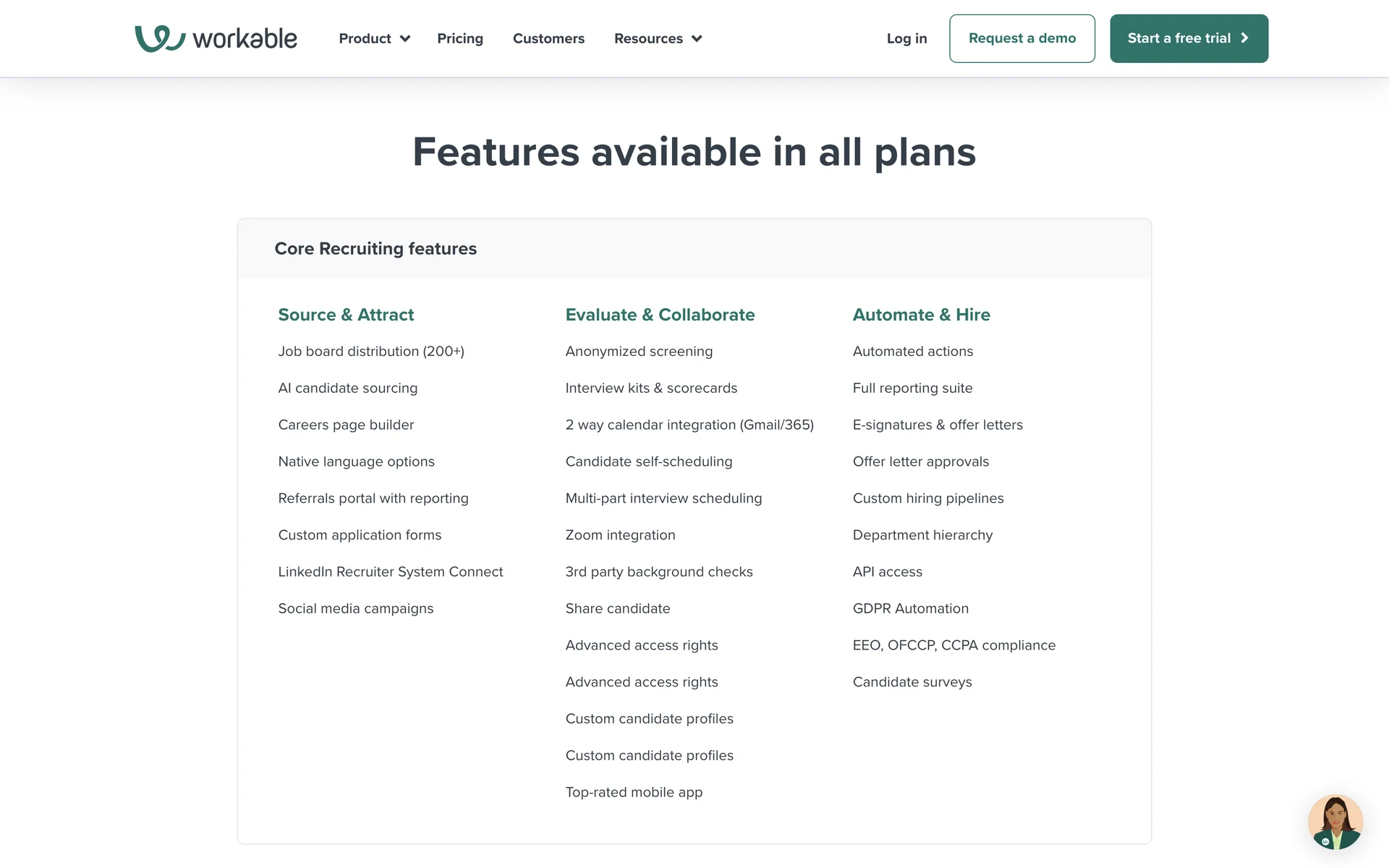1389x868 pixels.
Task: Click the Log in link
Action: pos(906,38)
